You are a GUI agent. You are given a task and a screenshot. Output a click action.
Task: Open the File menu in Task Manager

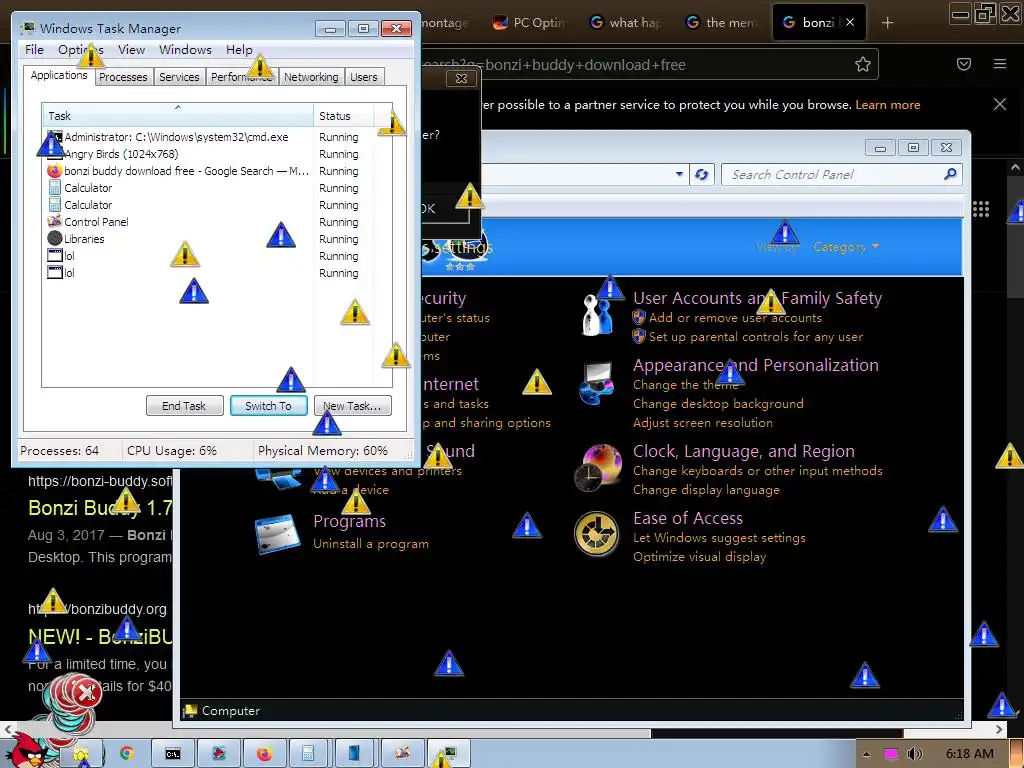tap(34, 50)
